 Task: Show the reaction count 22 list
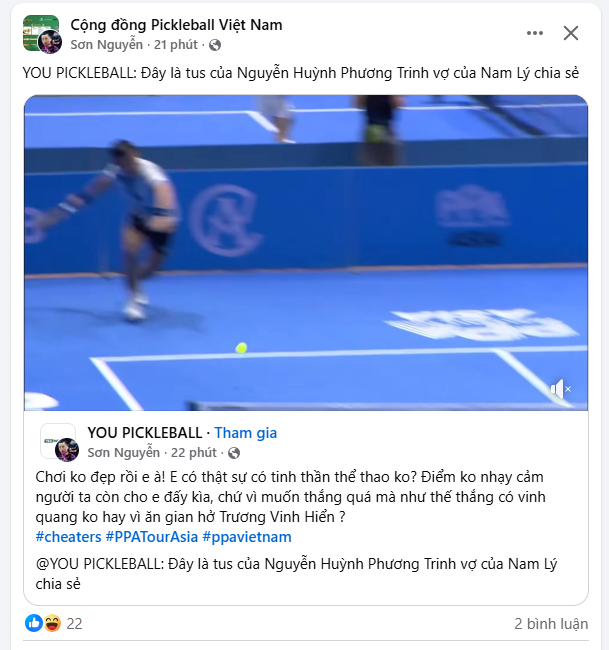coord(74,623)
